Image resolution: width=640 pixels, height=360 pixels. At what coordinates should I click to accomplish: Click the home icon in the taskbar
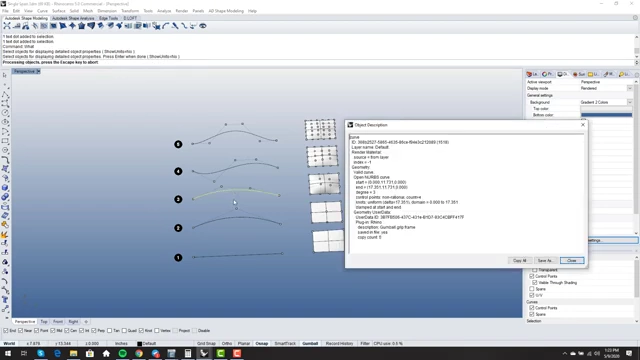pyautogui.click(x=106, y=353)
